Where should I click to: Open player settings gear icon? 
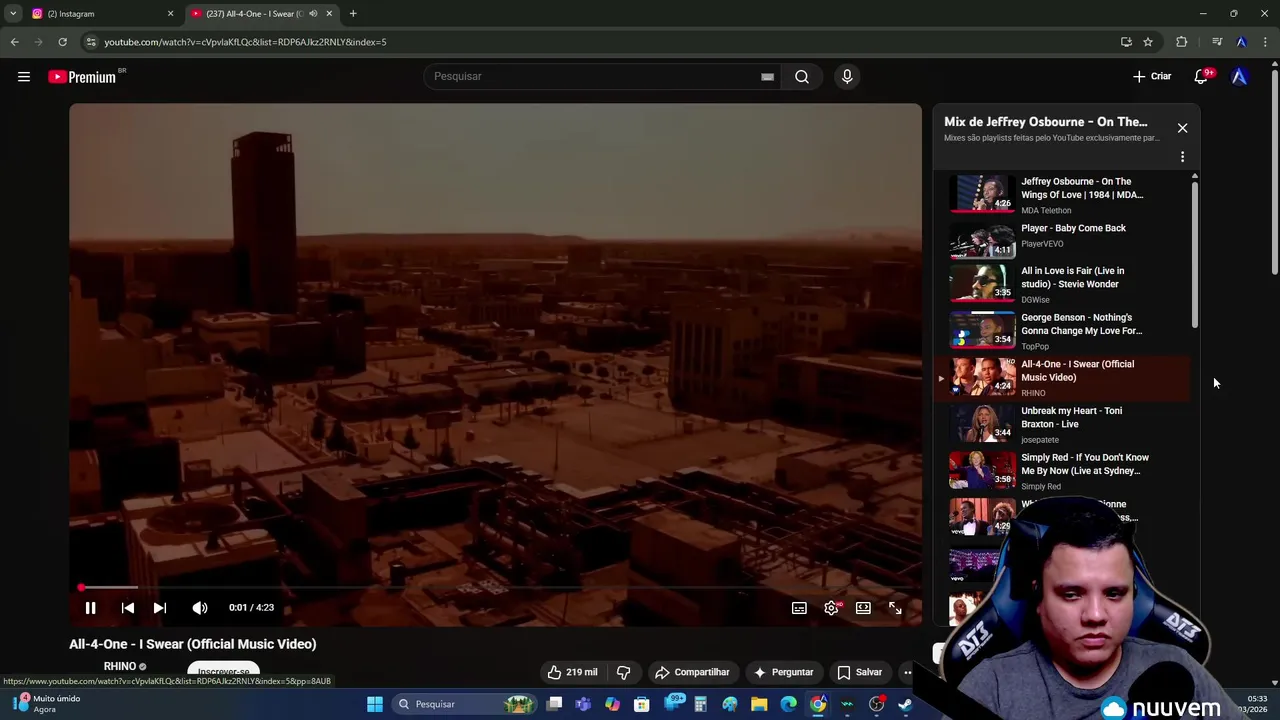(831, 608)
